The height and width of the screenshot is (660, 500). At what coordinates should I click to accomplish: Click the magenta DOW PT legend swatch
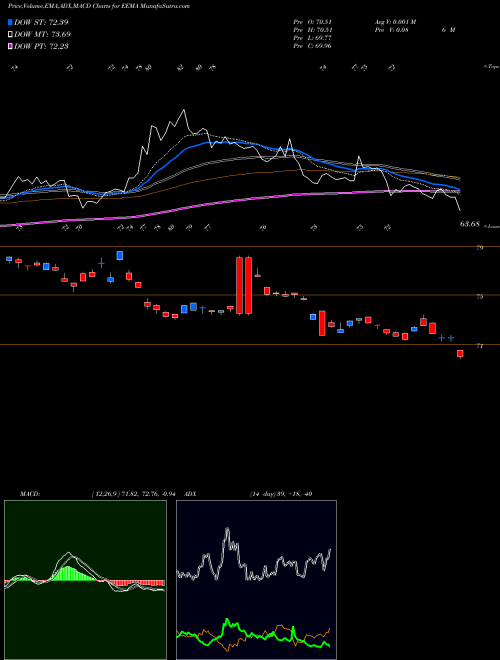pos(10,46)
